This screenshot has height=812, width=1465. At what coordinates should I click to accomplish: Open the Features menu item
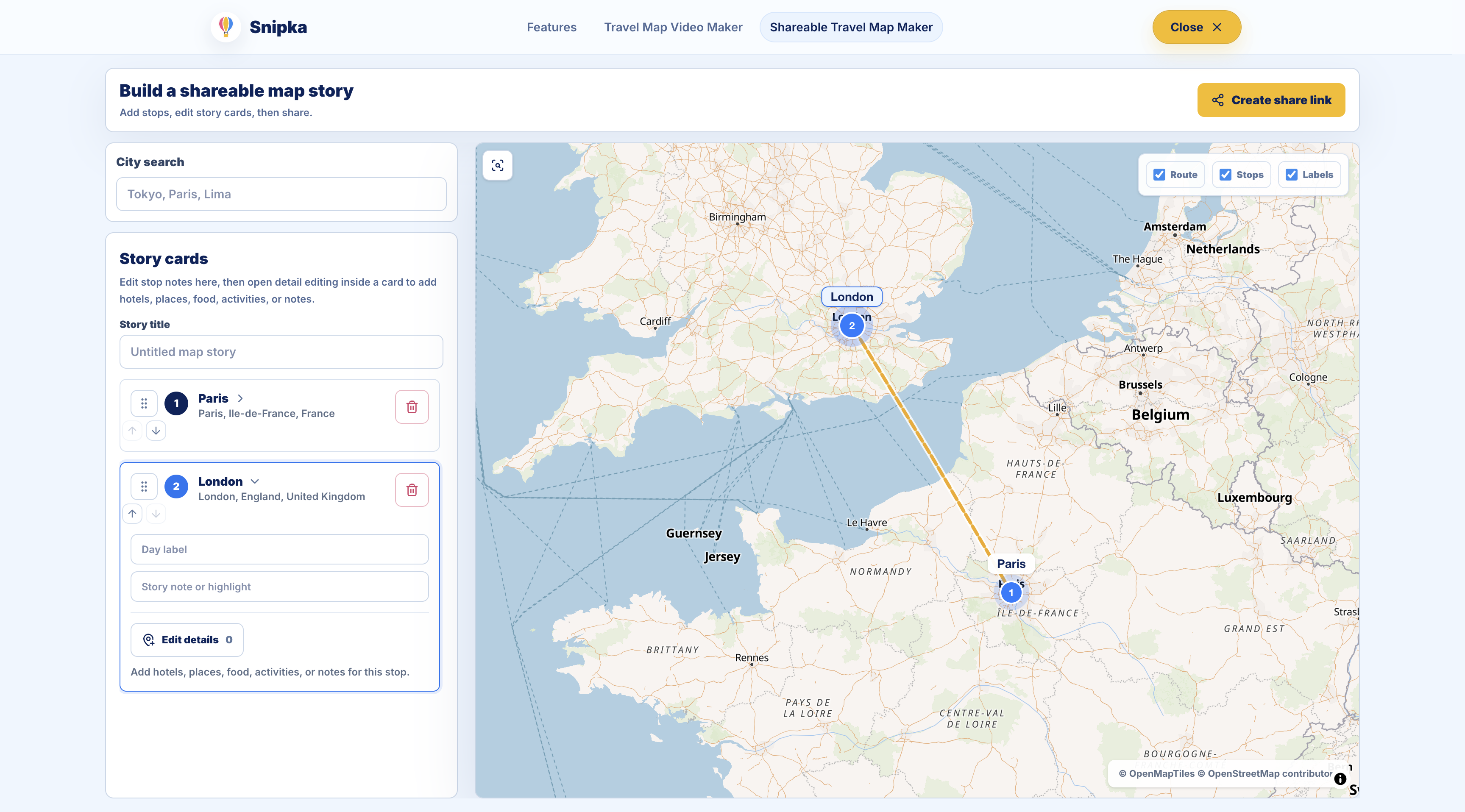pos(551,27)
